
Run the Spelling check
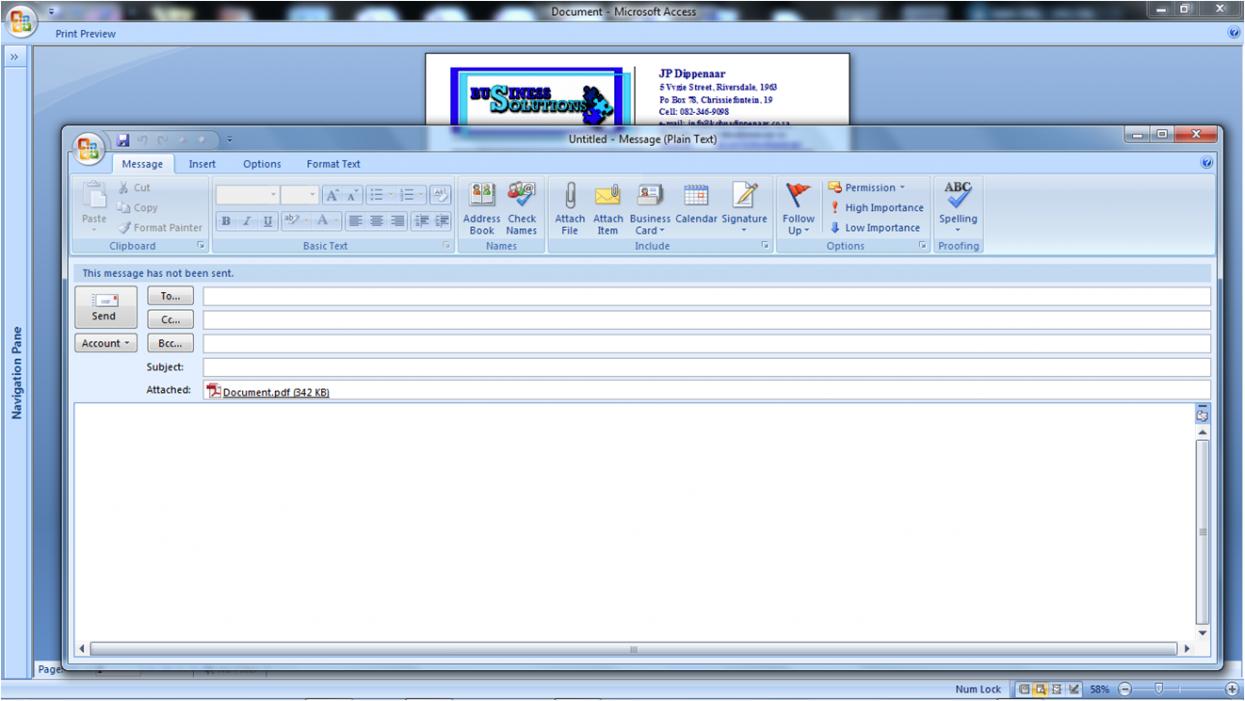coord(957,209)
